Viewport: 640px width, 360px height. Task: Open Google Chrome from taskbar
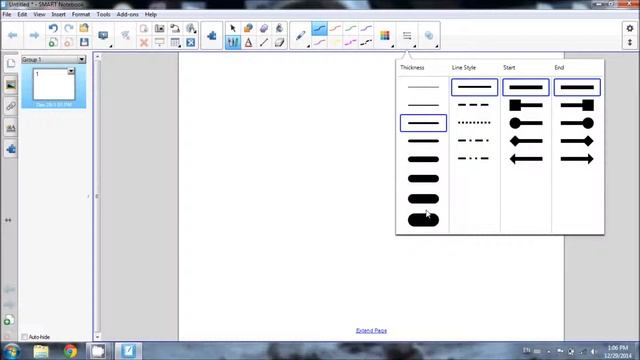coord(70,351)
